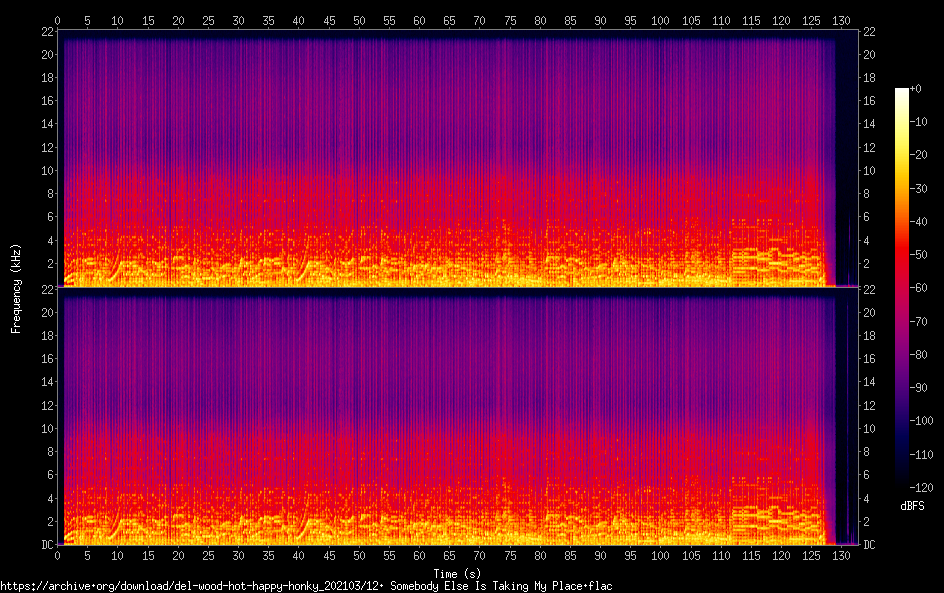
Task: Click the '-60' label on color scale
Action: pos(918,288)
